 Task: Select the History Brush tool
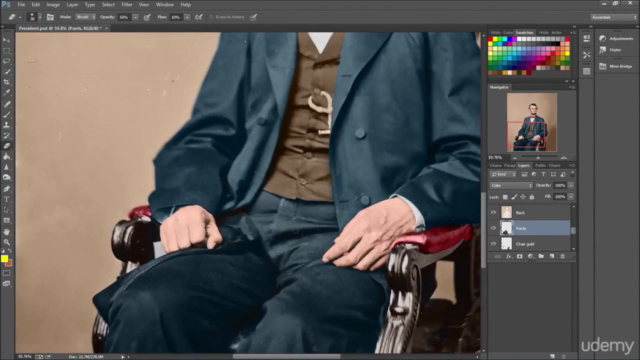(7, 136)
